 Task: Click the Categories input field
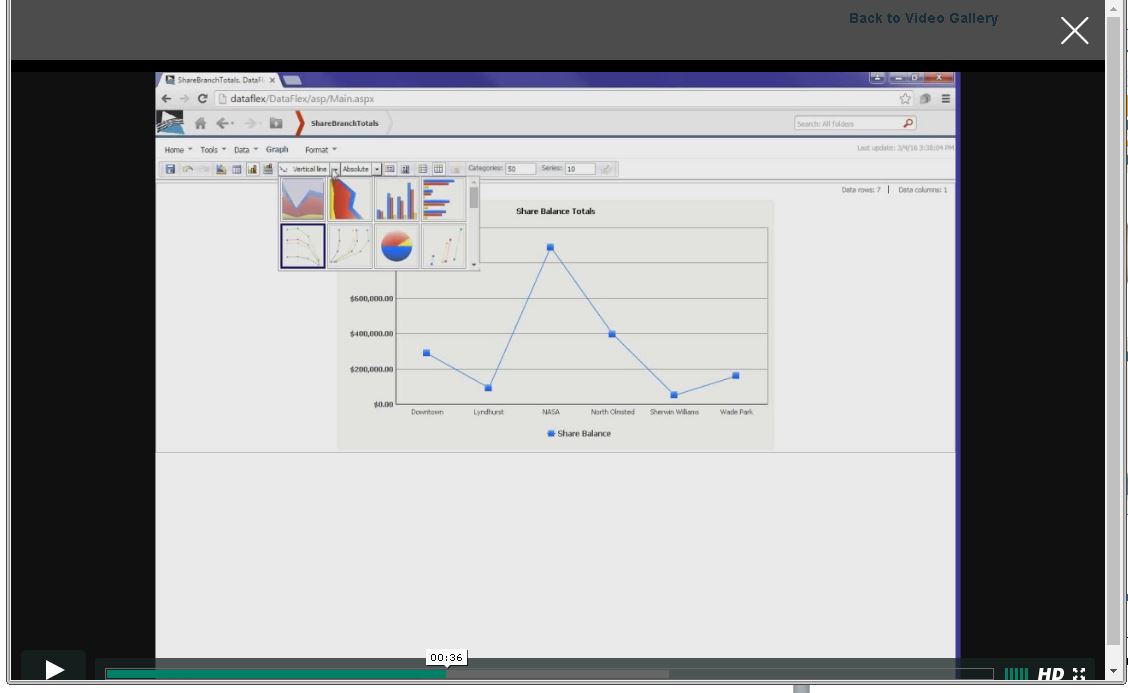(x=520, y=169)
